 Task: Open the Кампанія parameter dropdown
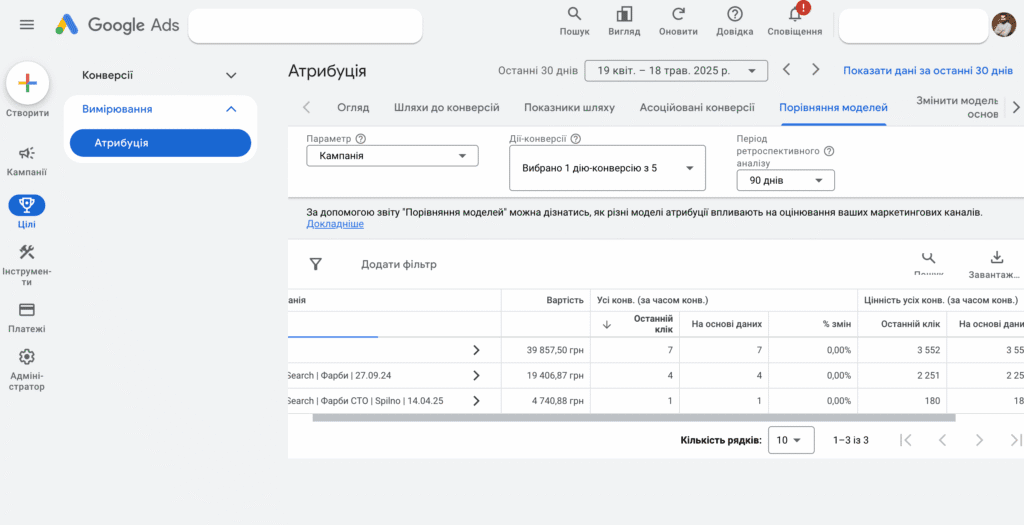[392, 156]
